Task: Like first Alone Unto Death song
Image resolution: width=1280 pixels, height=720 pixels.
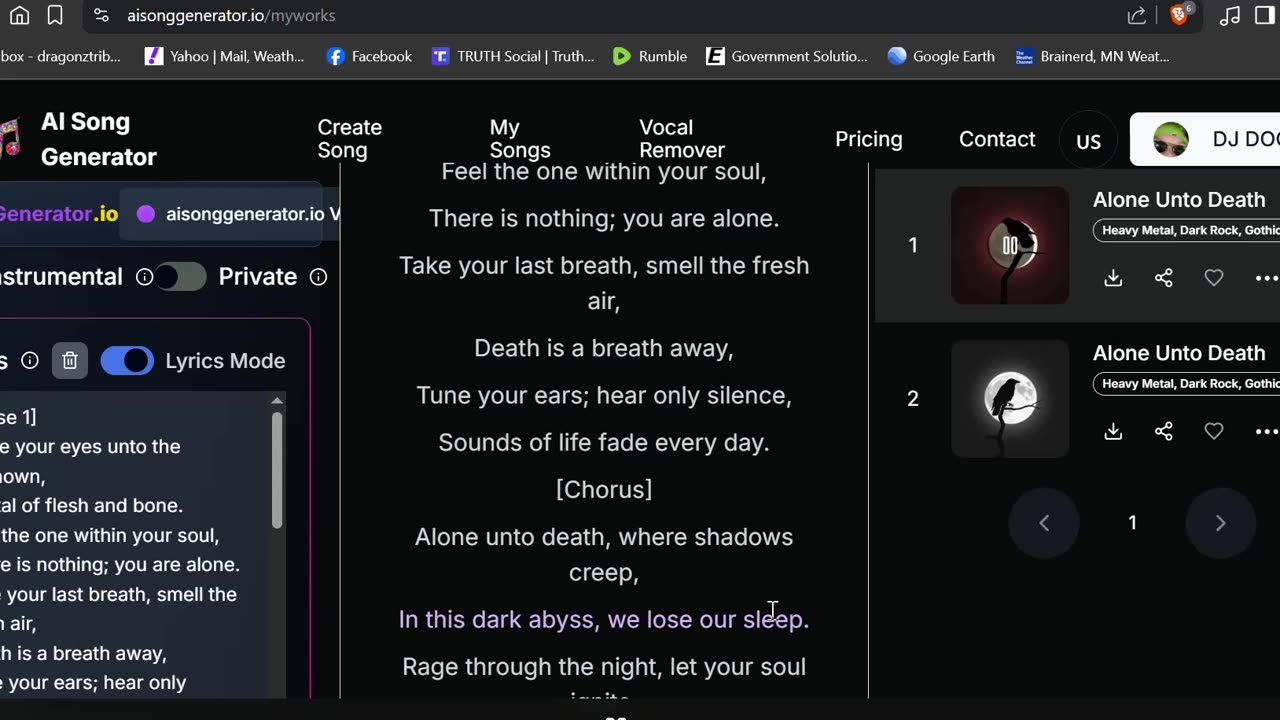Action: tap(1214, 278)
